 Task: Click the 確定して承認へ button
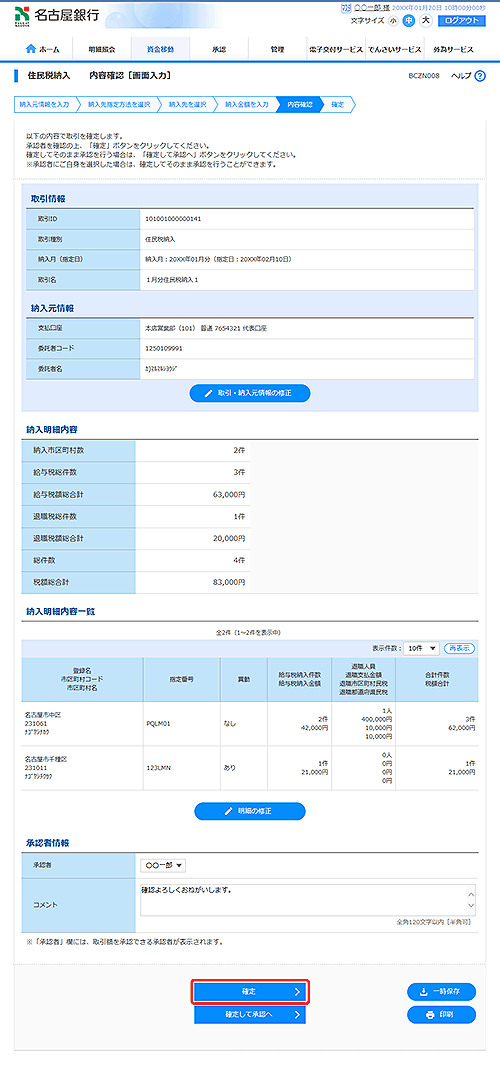(x=250, y=1014)
